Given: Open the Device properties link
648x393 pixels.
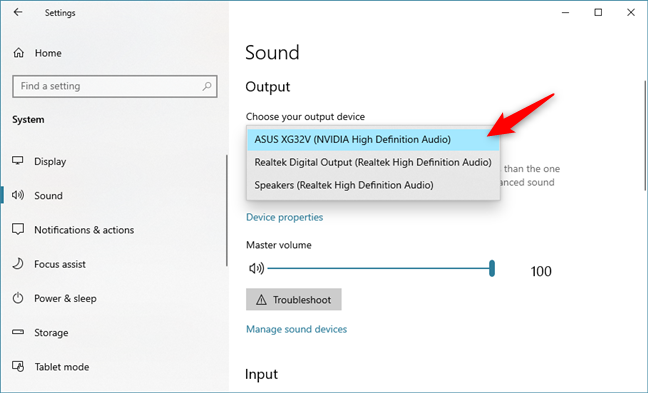Looking at the screenshot, I should (x=284, y=217).
